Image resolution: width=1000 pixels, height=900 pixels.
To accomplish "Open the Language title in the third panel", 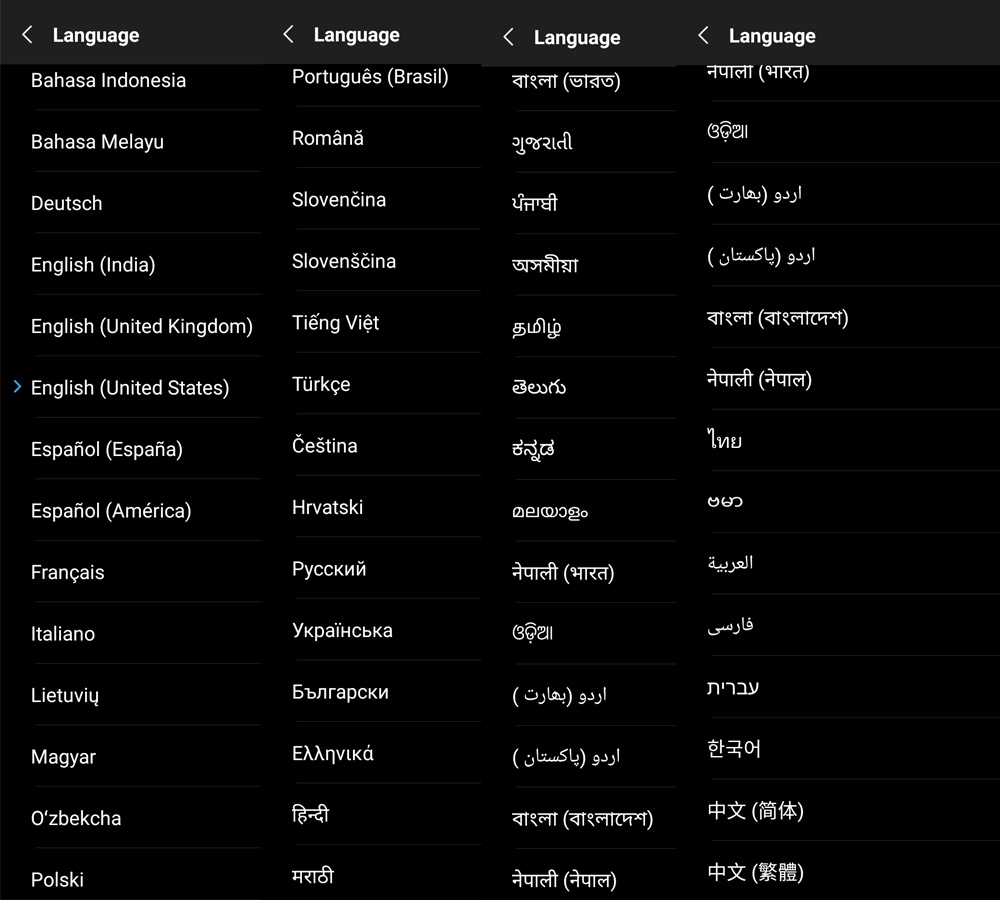I will (577, 38).
